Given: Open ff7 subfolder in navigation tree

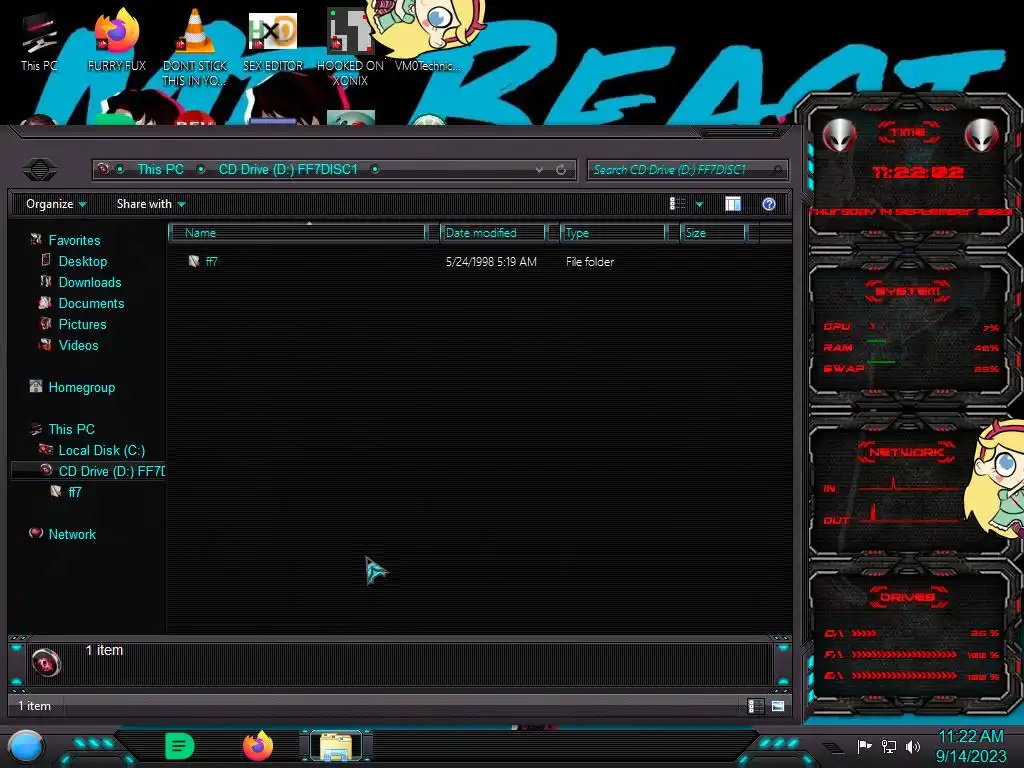Looking at the screenshot, I should tap(75, 492).
